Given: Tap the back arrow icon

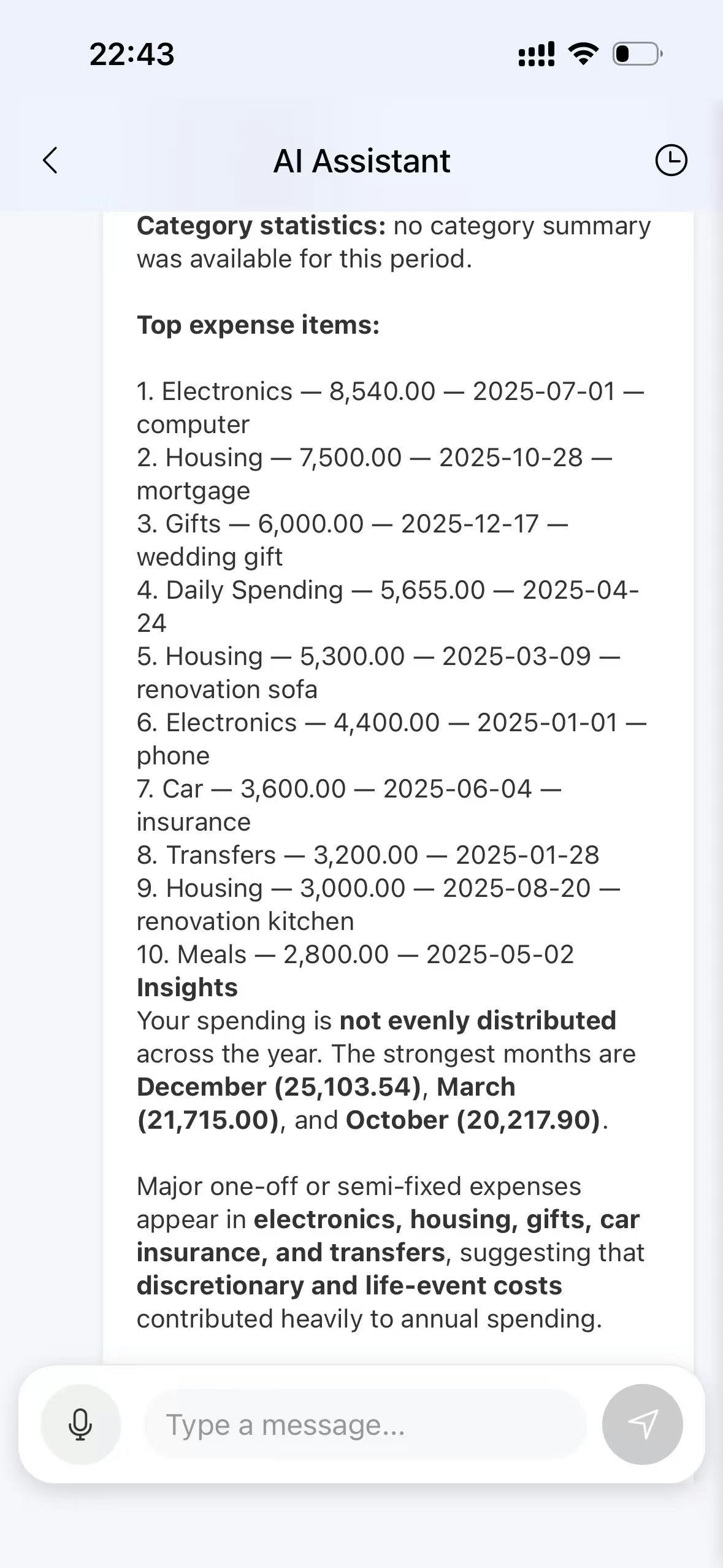Looking at the screenshot, I should 50,161.
